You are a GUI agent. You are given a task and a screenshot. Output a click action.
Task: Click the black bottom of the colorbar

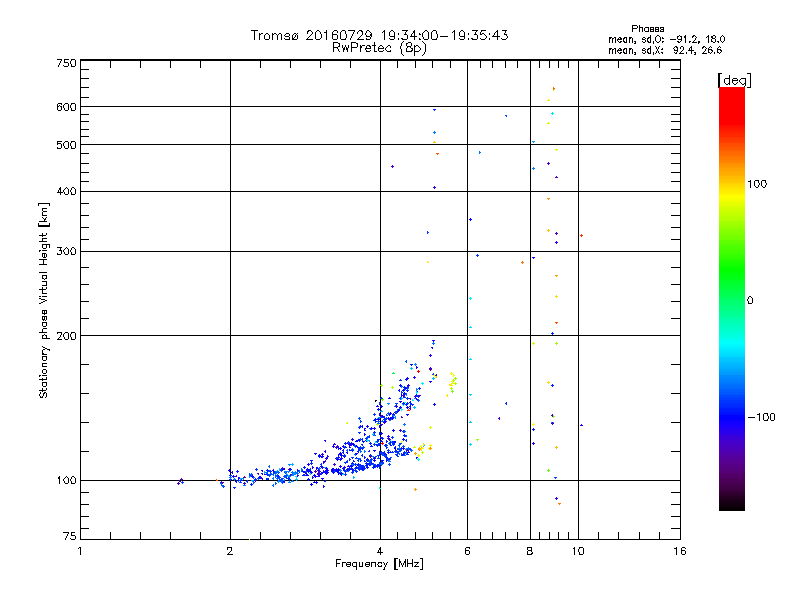(x=732, y=505)
